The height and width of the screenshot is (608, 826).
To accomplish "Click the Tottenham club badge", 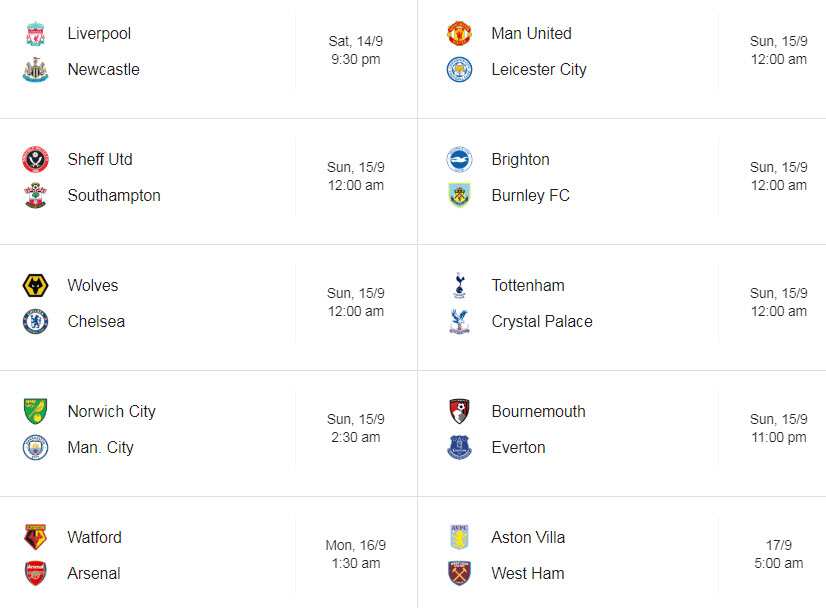I will (x=458, y=285).
